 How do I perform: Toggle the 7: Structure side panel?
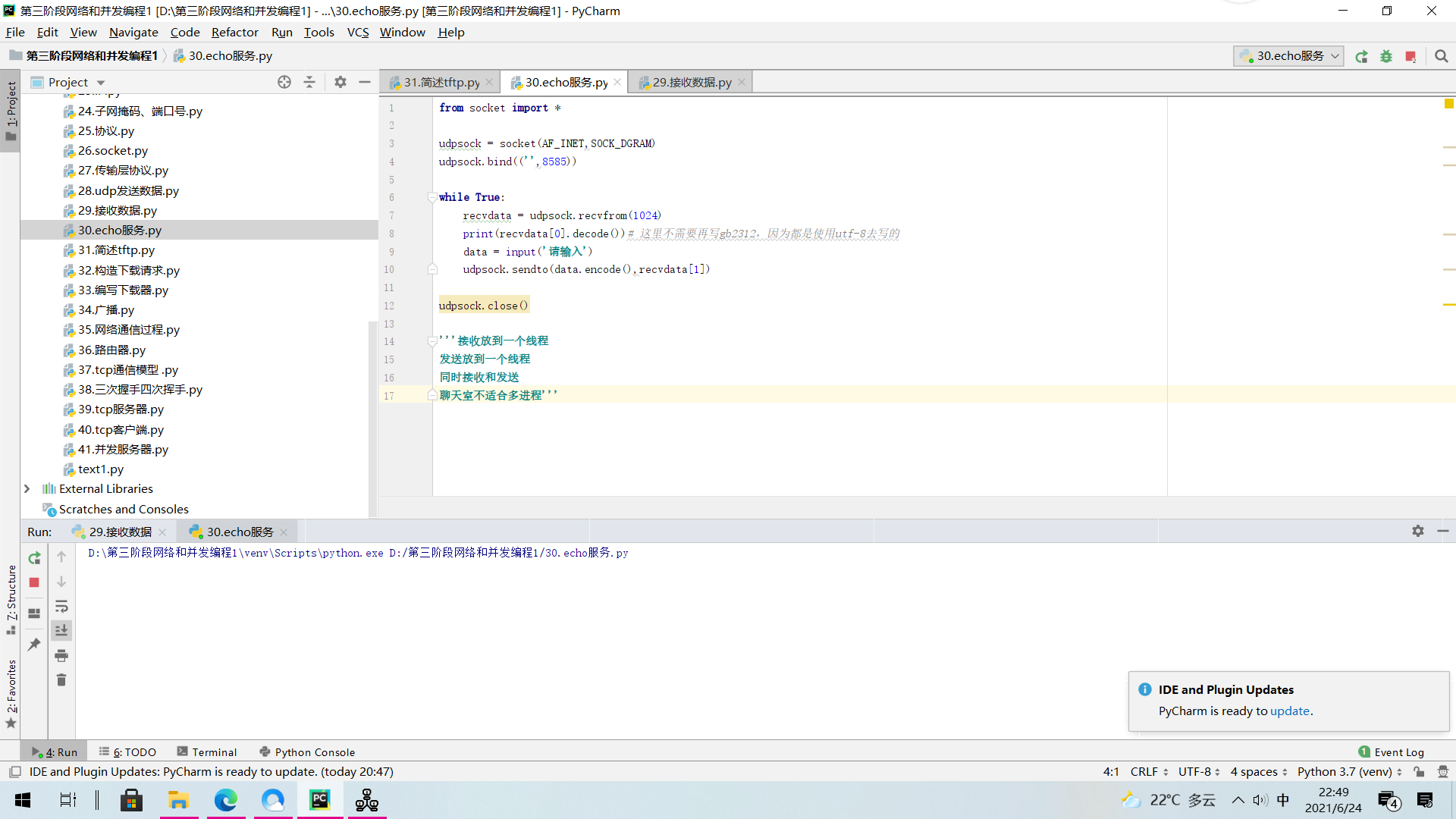click(11, 599)
